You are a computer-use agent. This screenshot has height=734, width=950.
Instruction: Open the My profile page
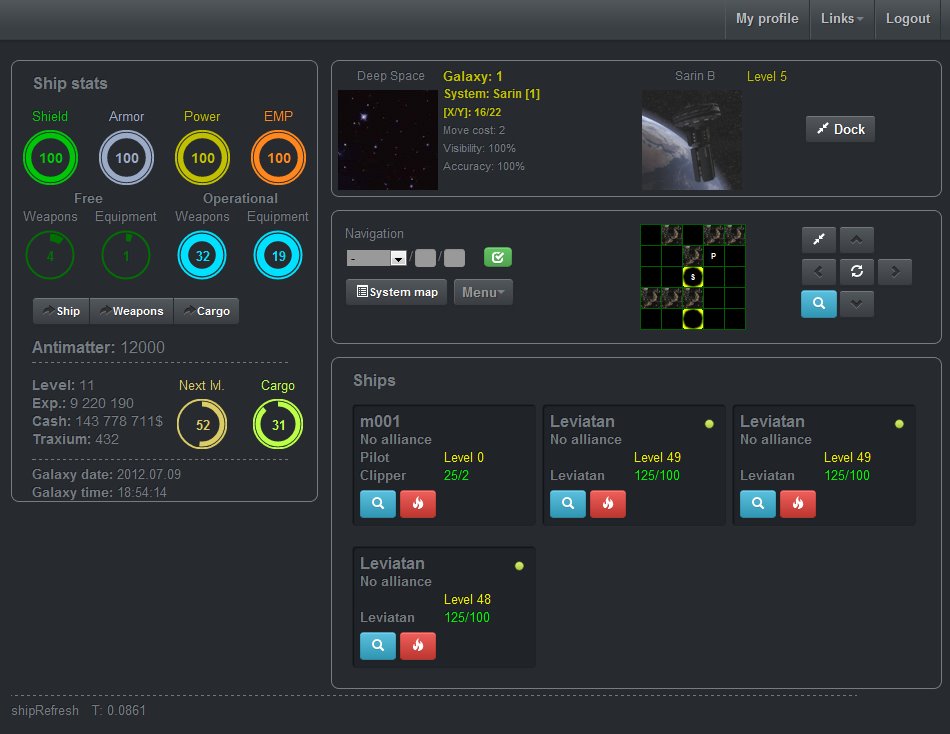tap(767, 19)
